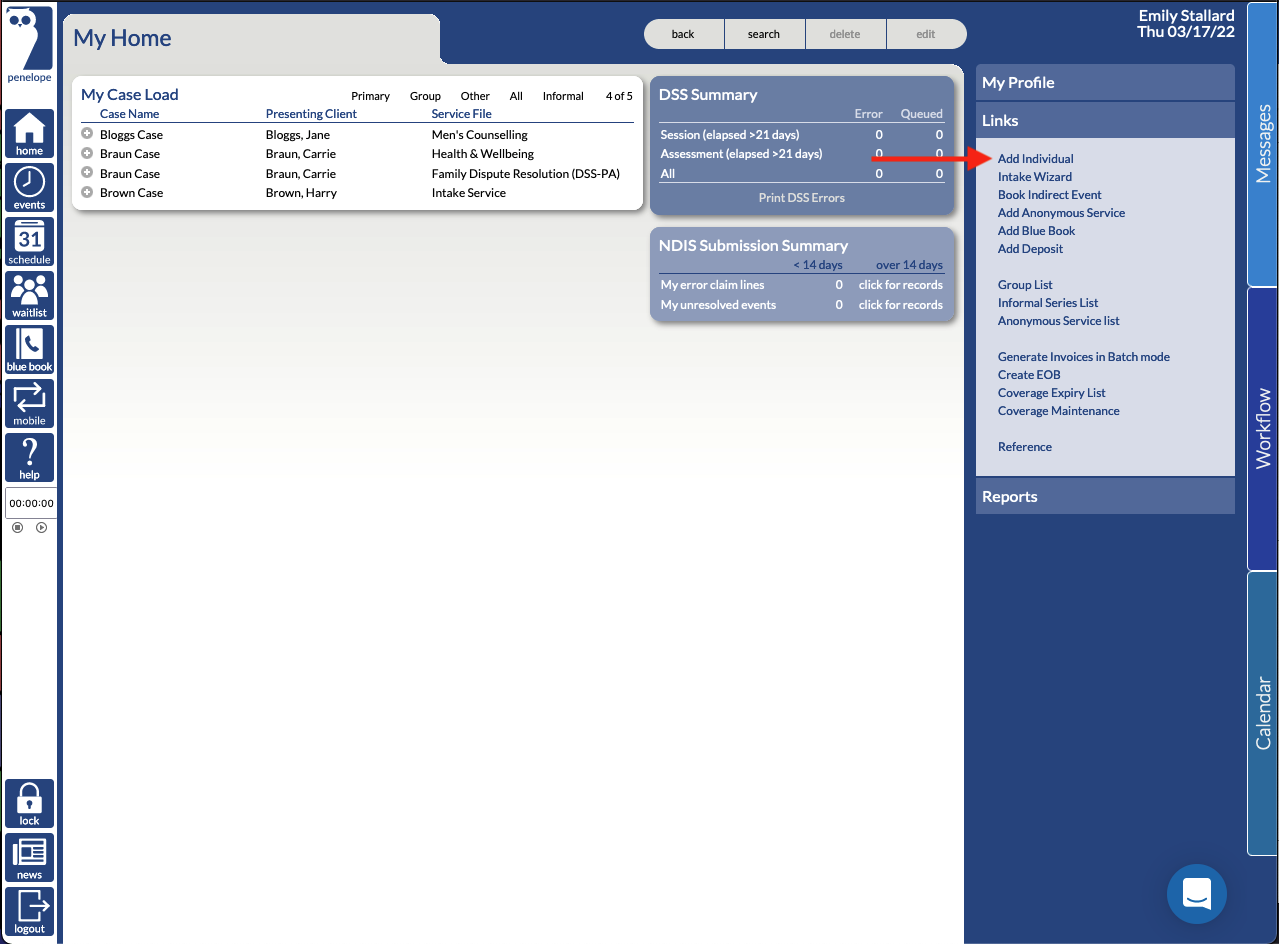Click the My Case Load heading
Viewport: 1279px width, 944px height.
129,94
